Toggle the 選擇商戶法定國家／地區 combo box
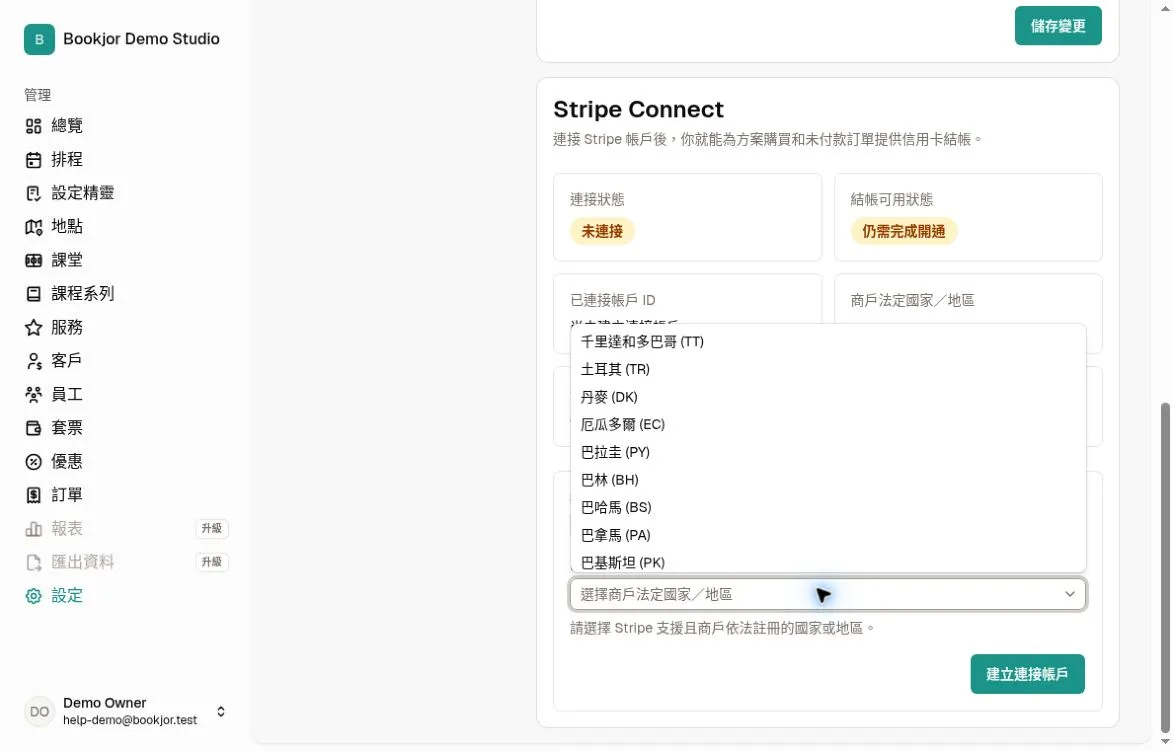Screen dimensions: 1173x751 click(827, 594)
